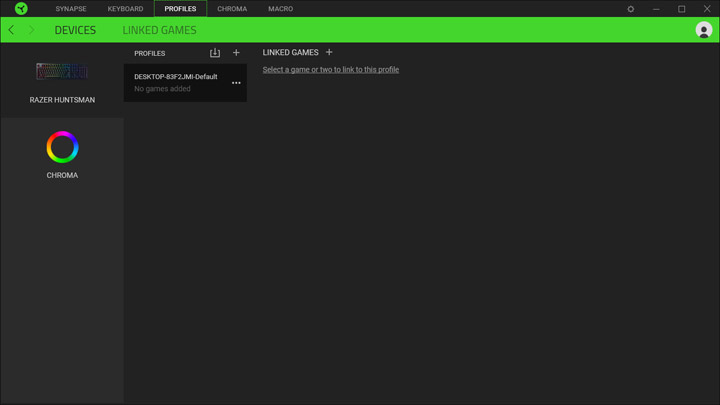Image resolution: width=720 pixels, height=405 pixels.
Task: Maximize the Razer Synapse window
Action: pos(681,9)
